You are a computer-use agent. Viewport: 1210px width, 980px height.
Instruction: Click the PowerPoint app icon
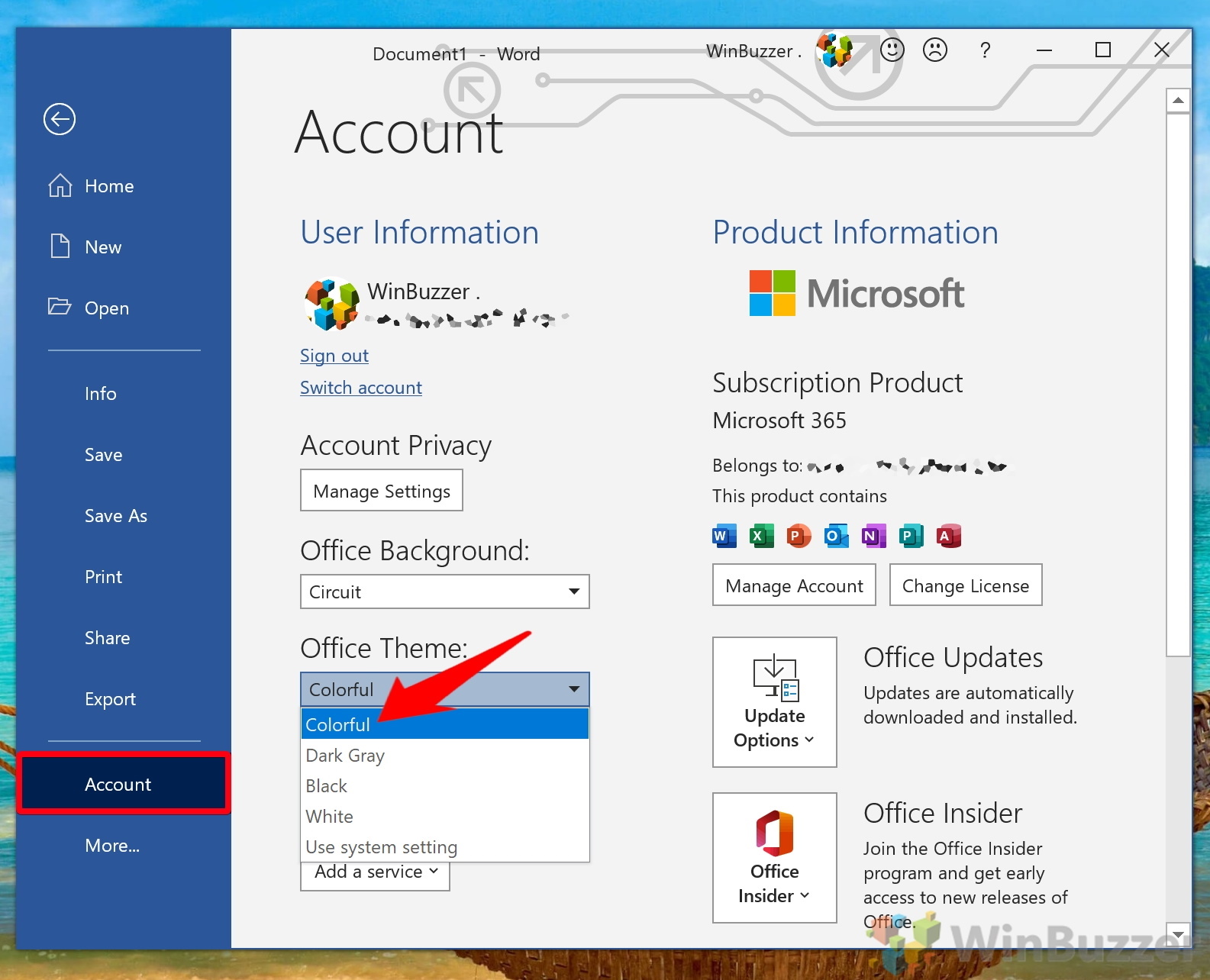[x=799, y=537]
